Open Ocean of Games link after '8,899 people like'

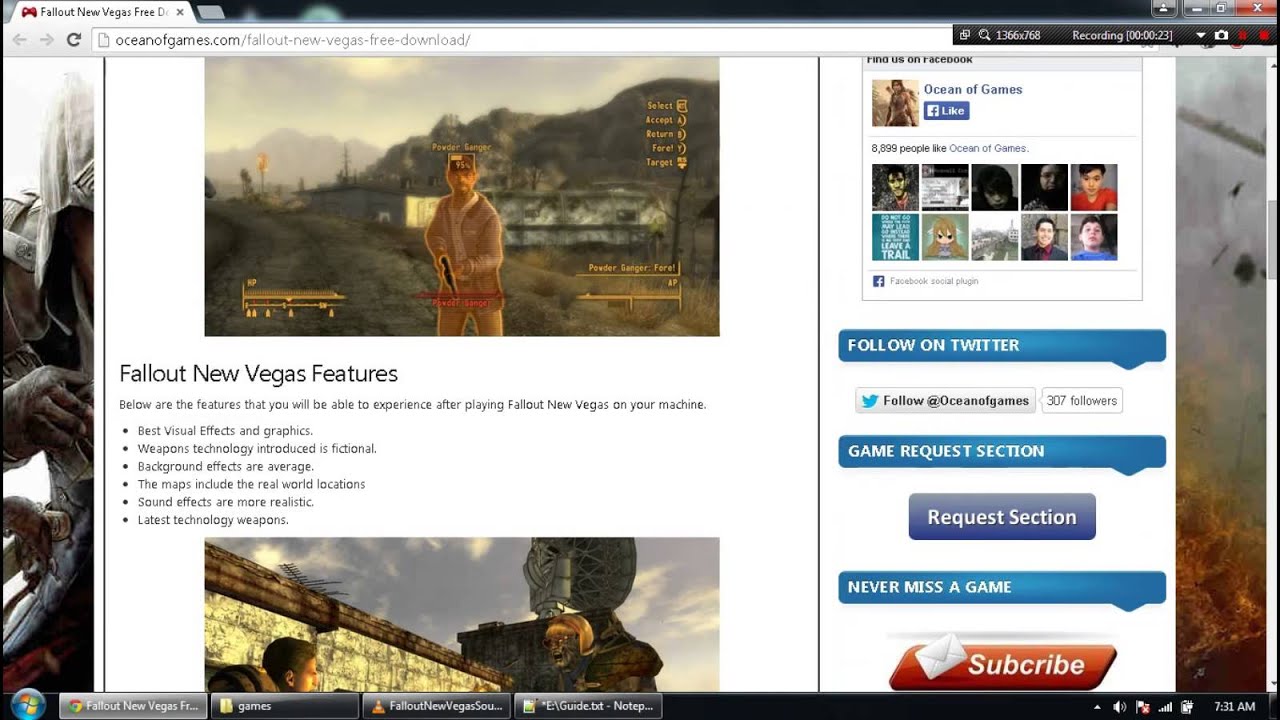(x=987, y=148)
